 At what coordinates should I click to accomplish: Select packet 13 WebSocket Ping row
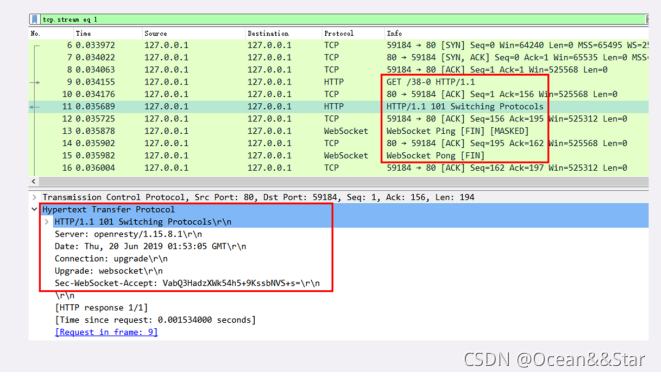339,131
